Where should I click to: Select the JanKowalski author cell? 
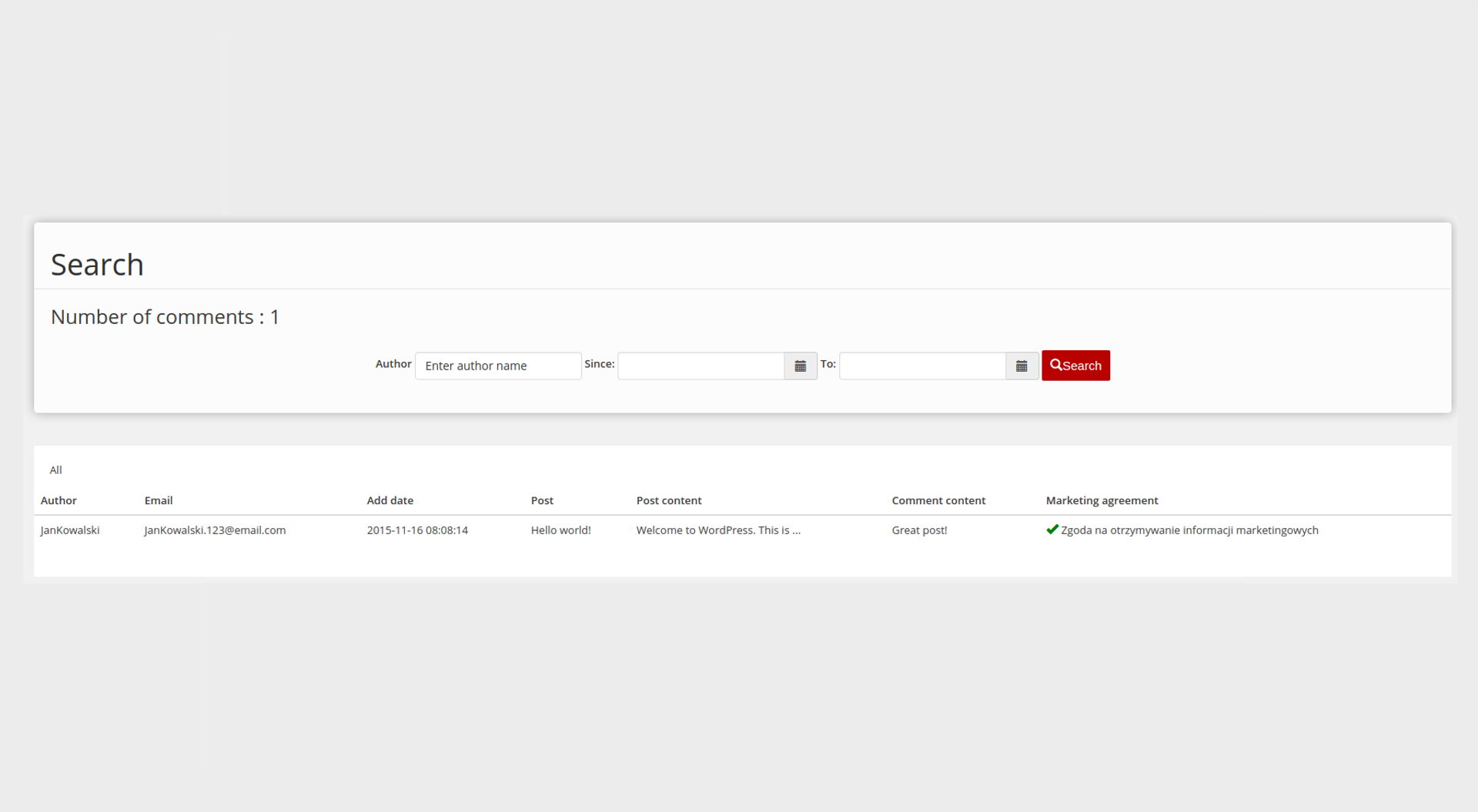point(70,530)
